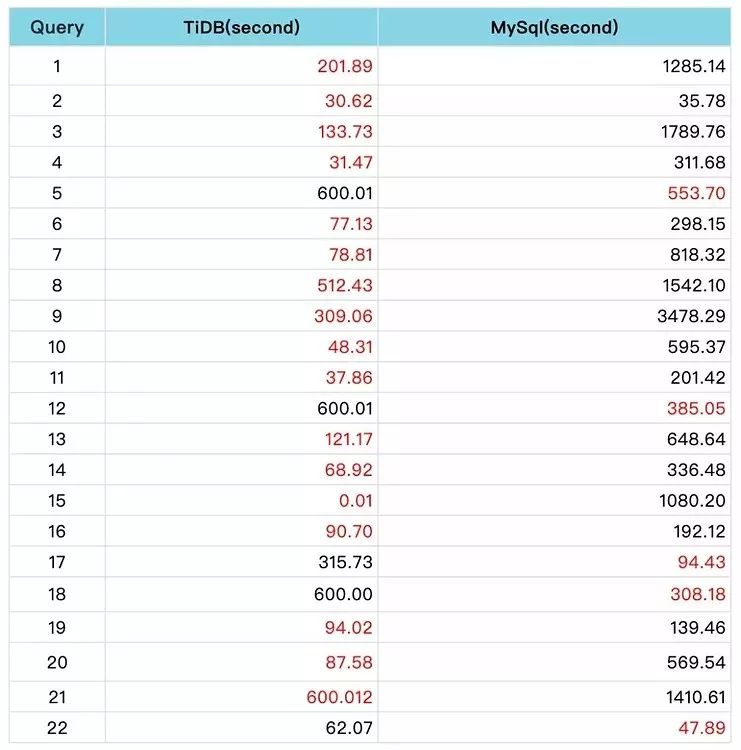Viewport: 741px width, 750px height.
Task: Select the red TiDB value 30.62
Action: (348, 100)
